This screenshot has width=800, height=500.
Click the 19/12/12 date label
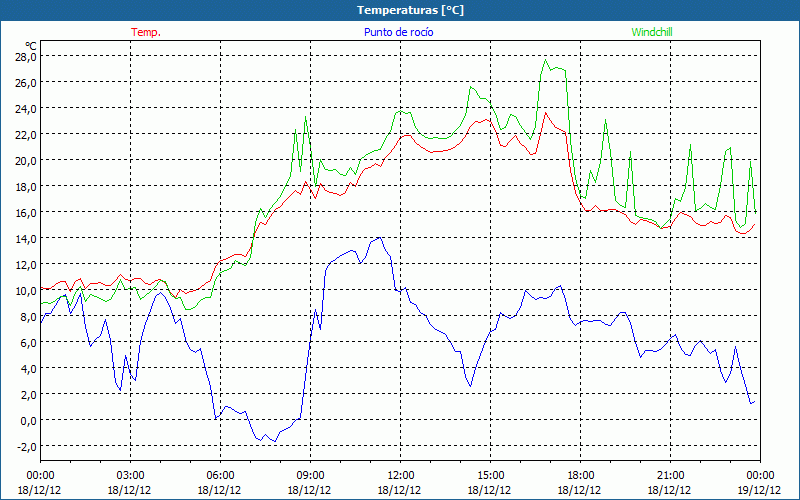coord(759,490)
